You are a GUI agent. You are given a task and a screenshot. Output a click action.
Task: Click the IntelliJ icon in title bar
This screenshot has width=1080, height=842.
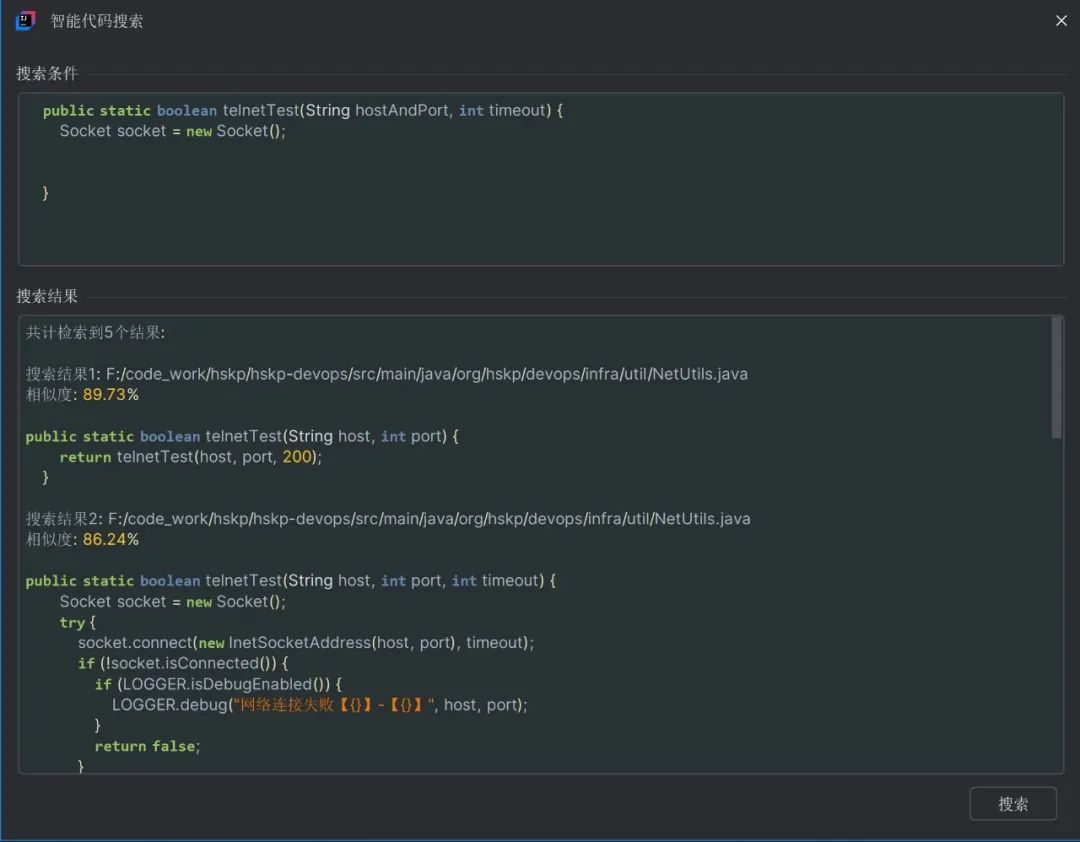pos(25,21)
